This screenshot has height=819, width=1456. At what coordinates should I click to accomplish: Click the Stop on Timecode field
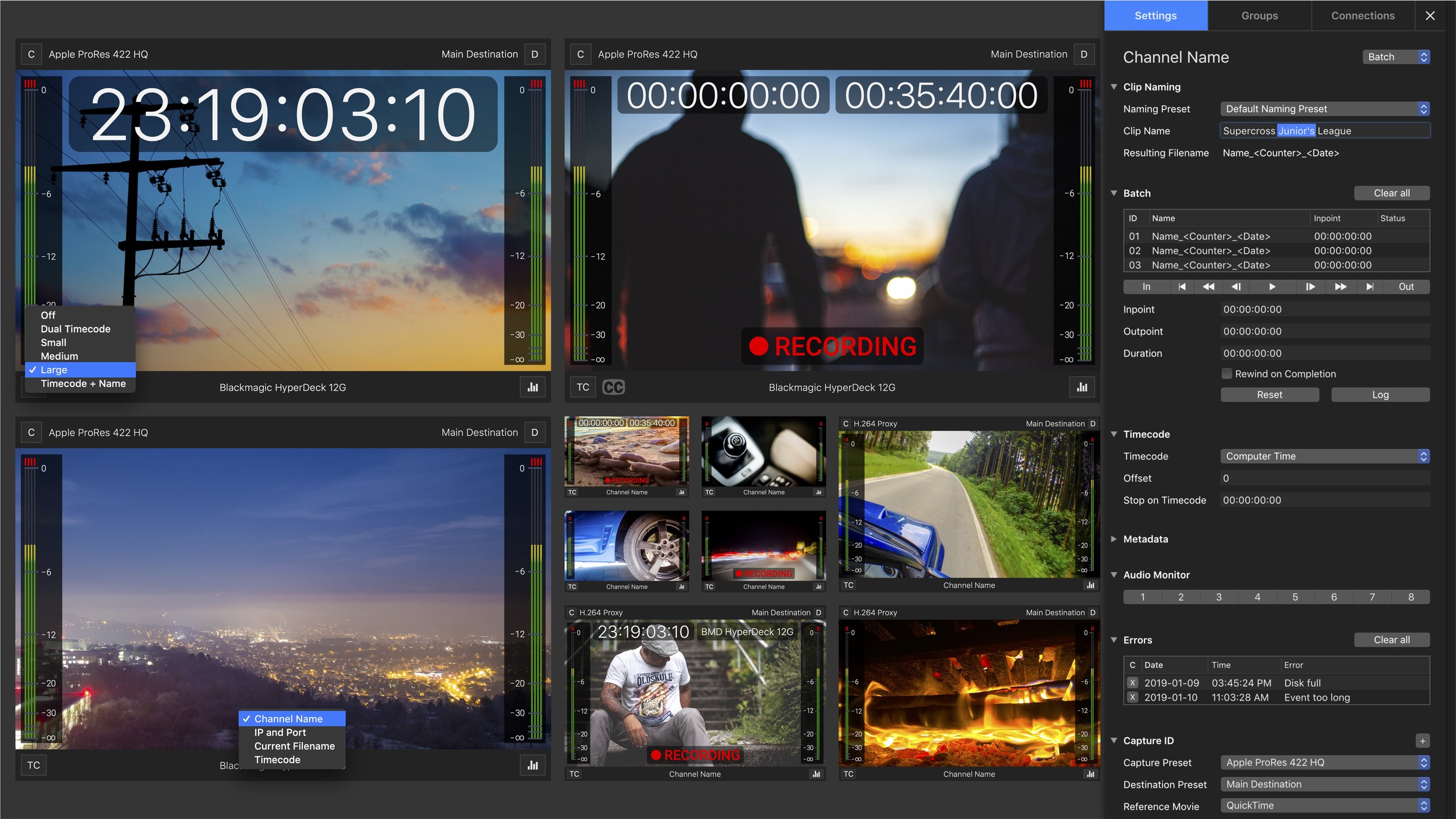point(1324,500)
